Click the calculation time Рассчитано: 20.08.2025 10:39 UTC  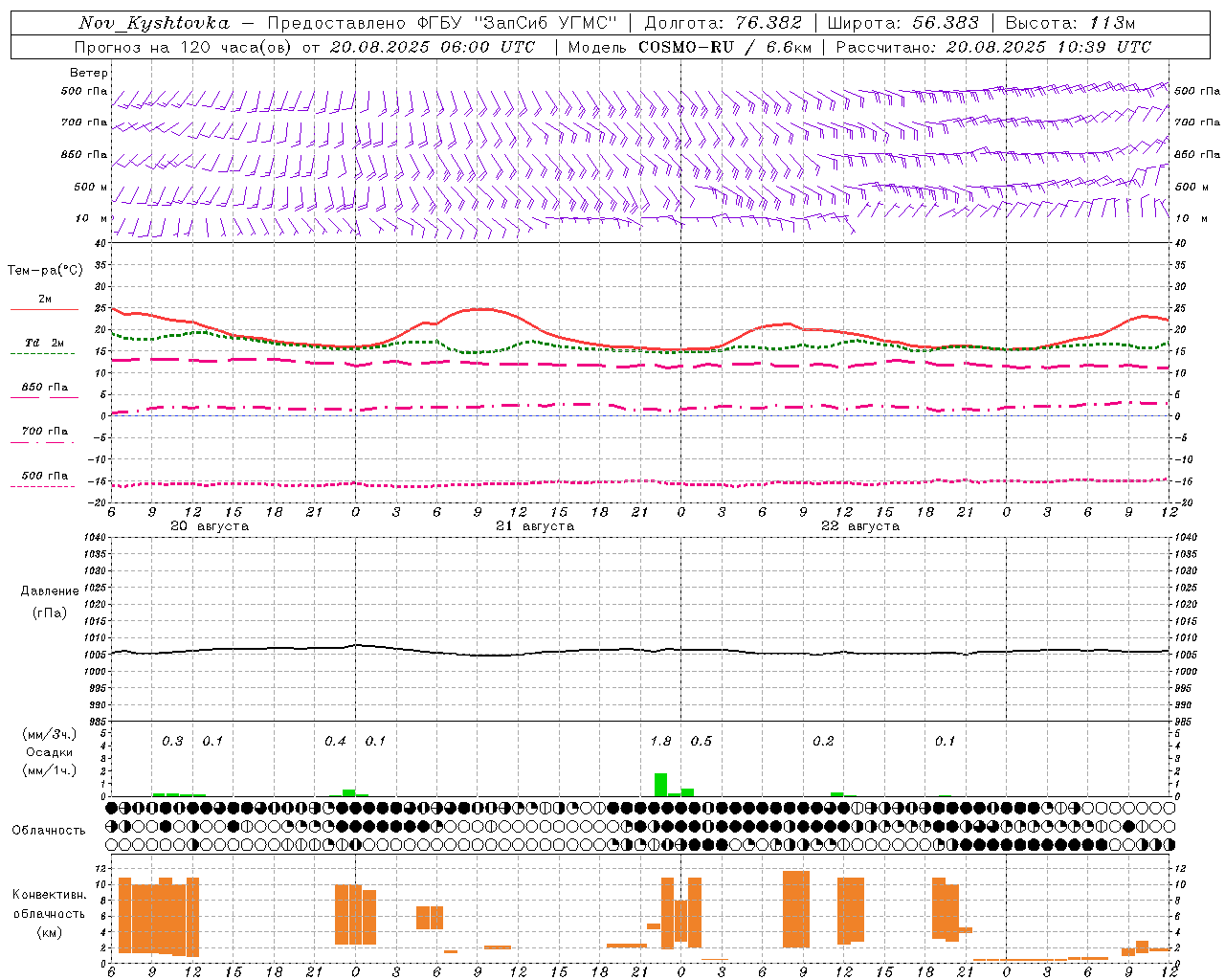[x=993, y=47]
